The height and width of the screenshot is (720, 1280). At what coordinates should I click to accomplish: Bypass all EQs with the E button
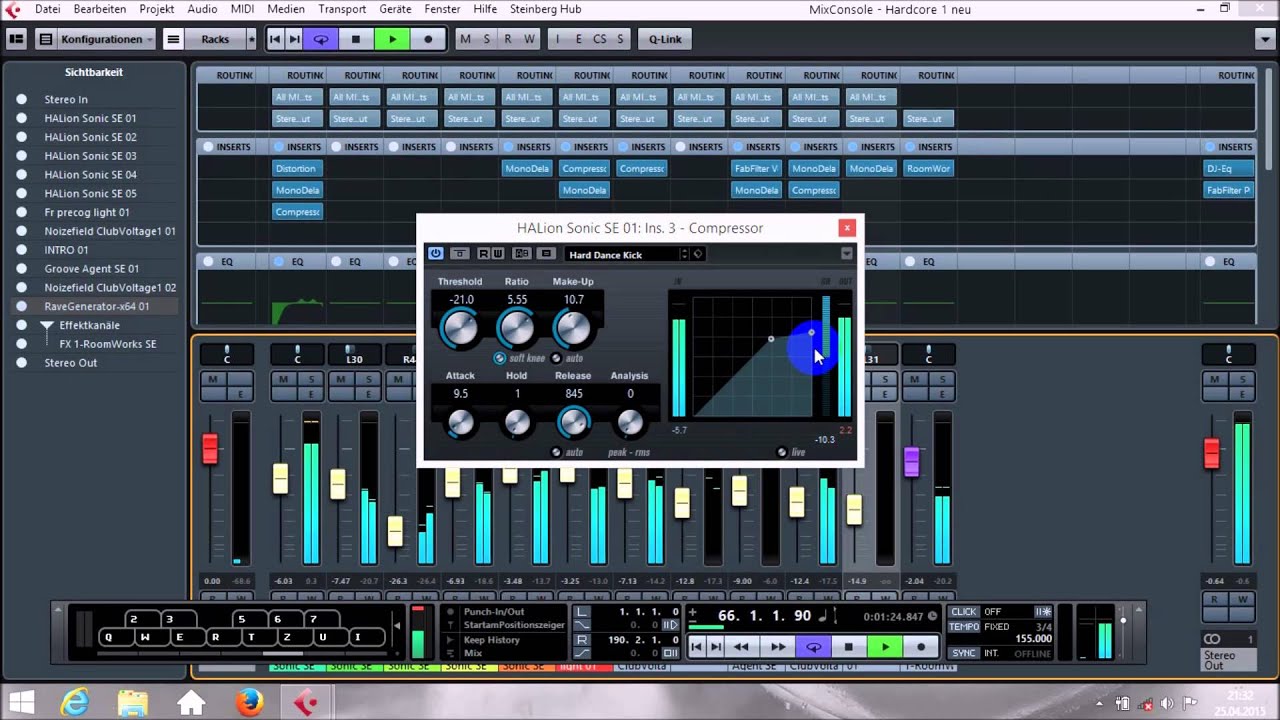578,39
